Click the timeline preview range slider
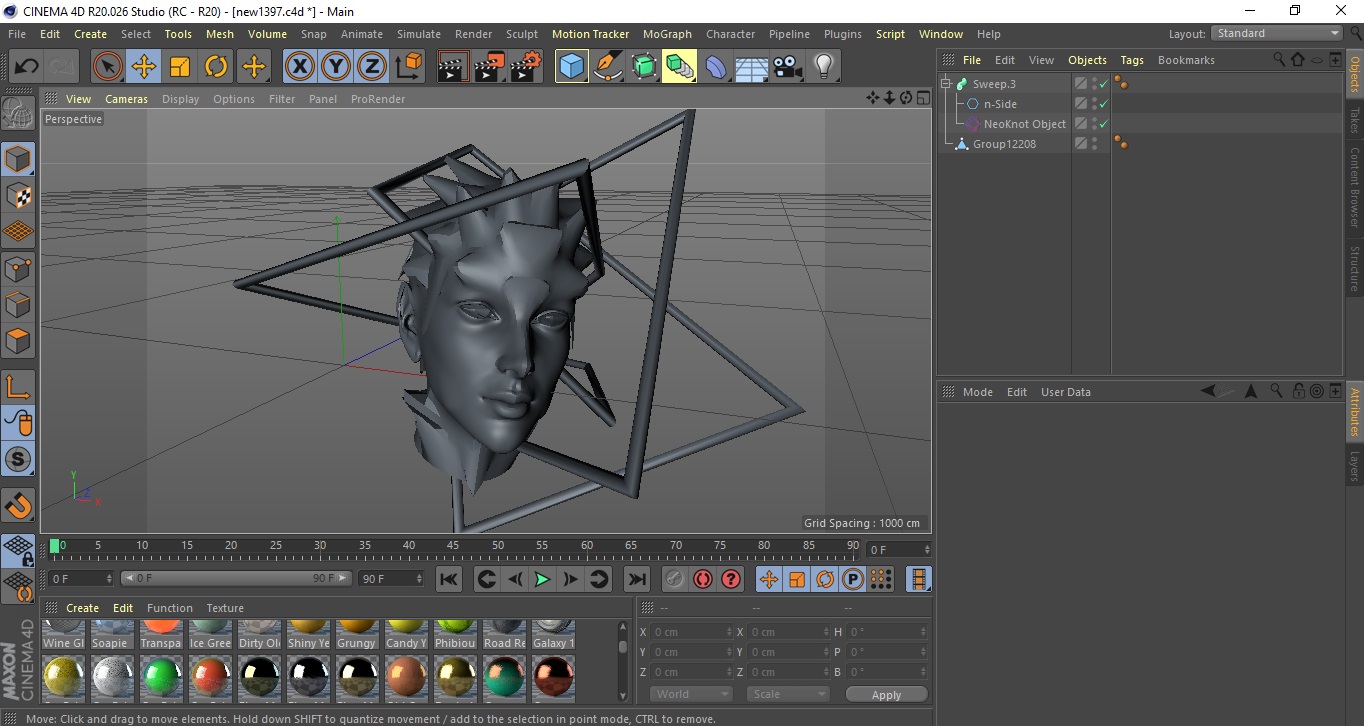This screenshot has width=1364, height=726. [236, 578]
